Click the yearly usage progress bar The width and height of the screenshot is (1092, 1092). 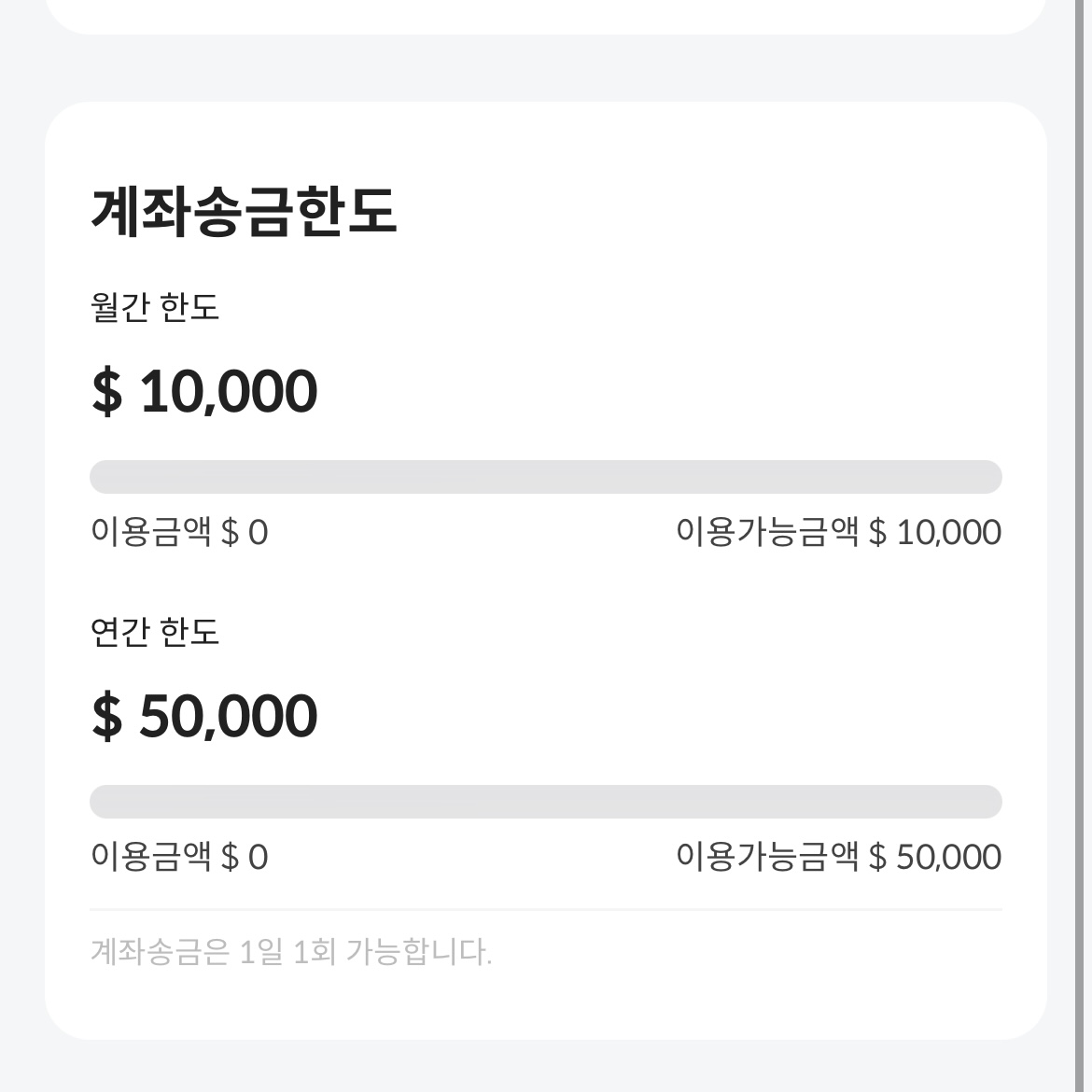(x=544, y=800)
